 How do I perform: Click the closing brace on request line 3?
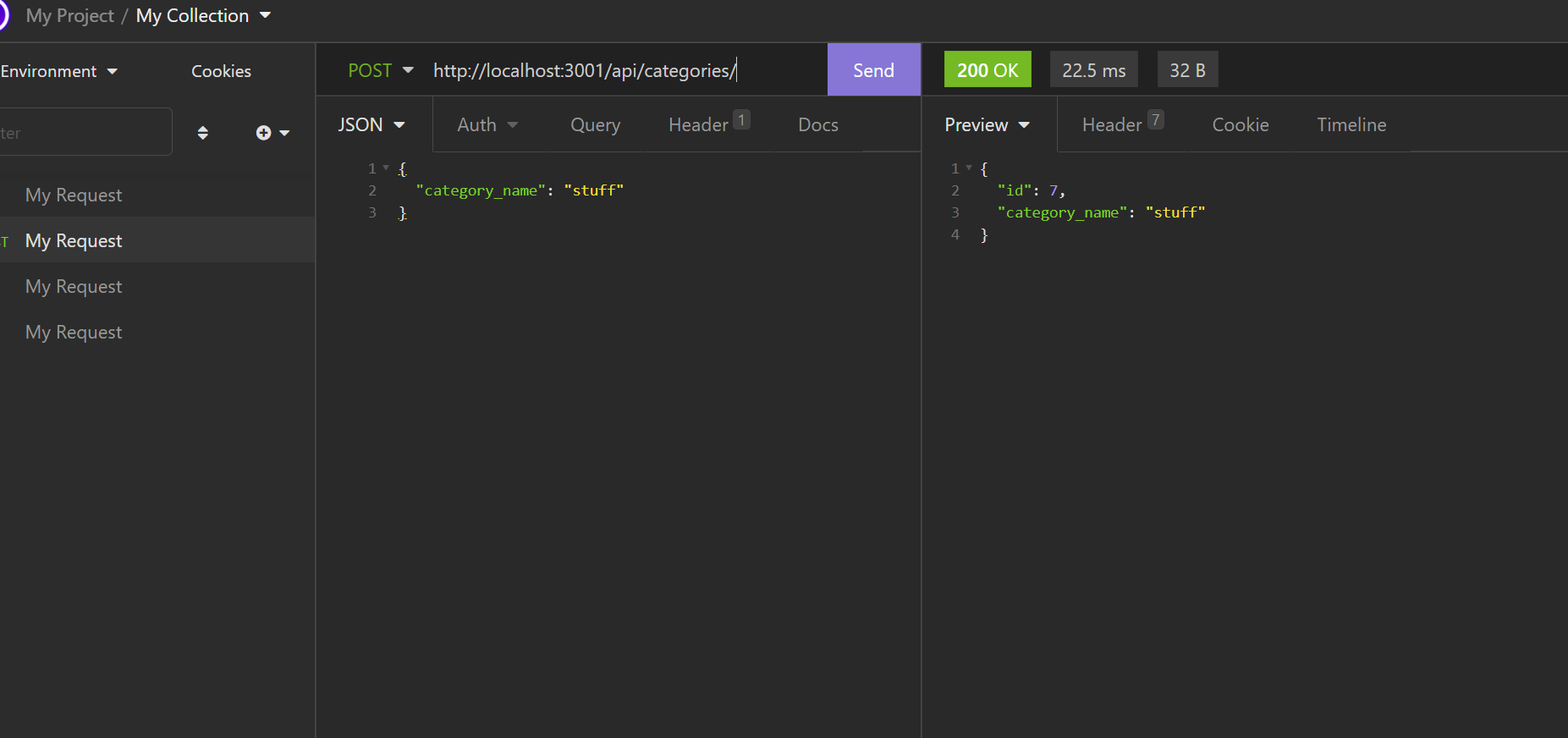click(x=403, y=212)
